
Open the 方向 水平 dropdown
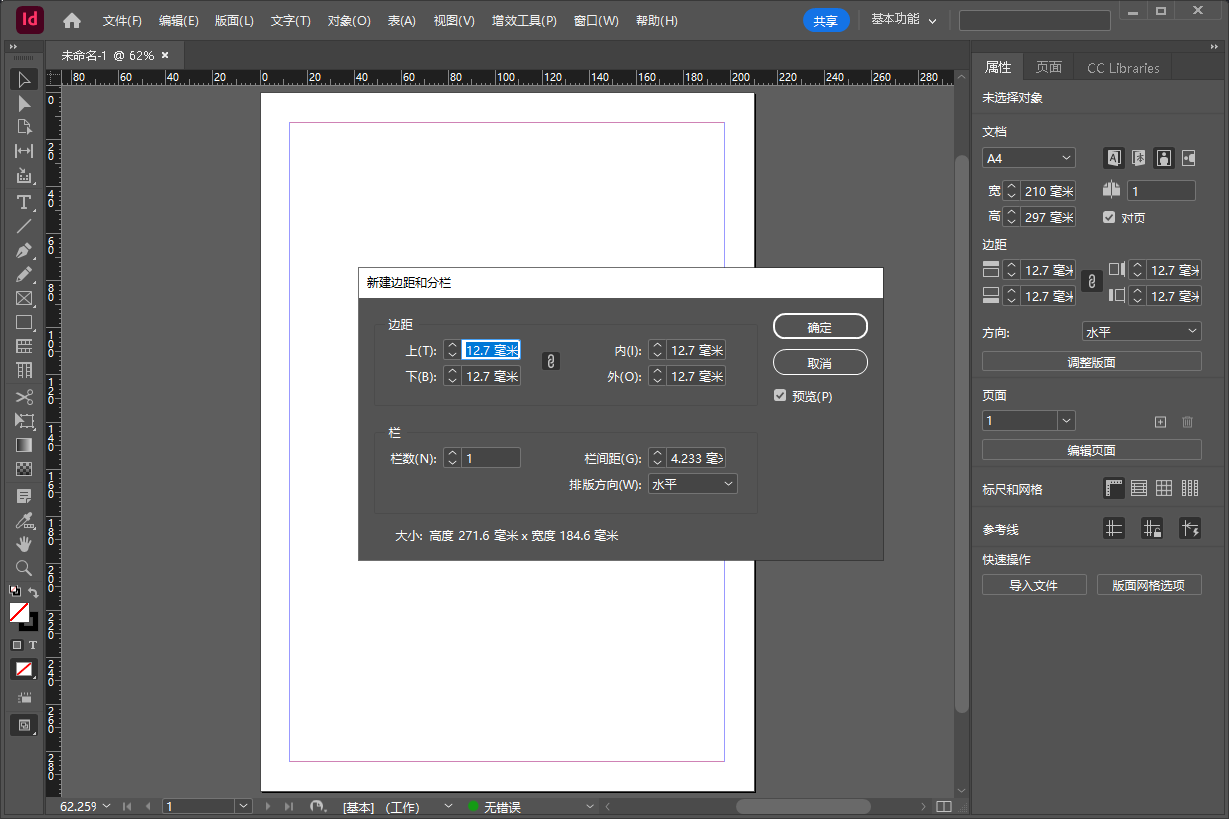click(x=1141, y=330)
